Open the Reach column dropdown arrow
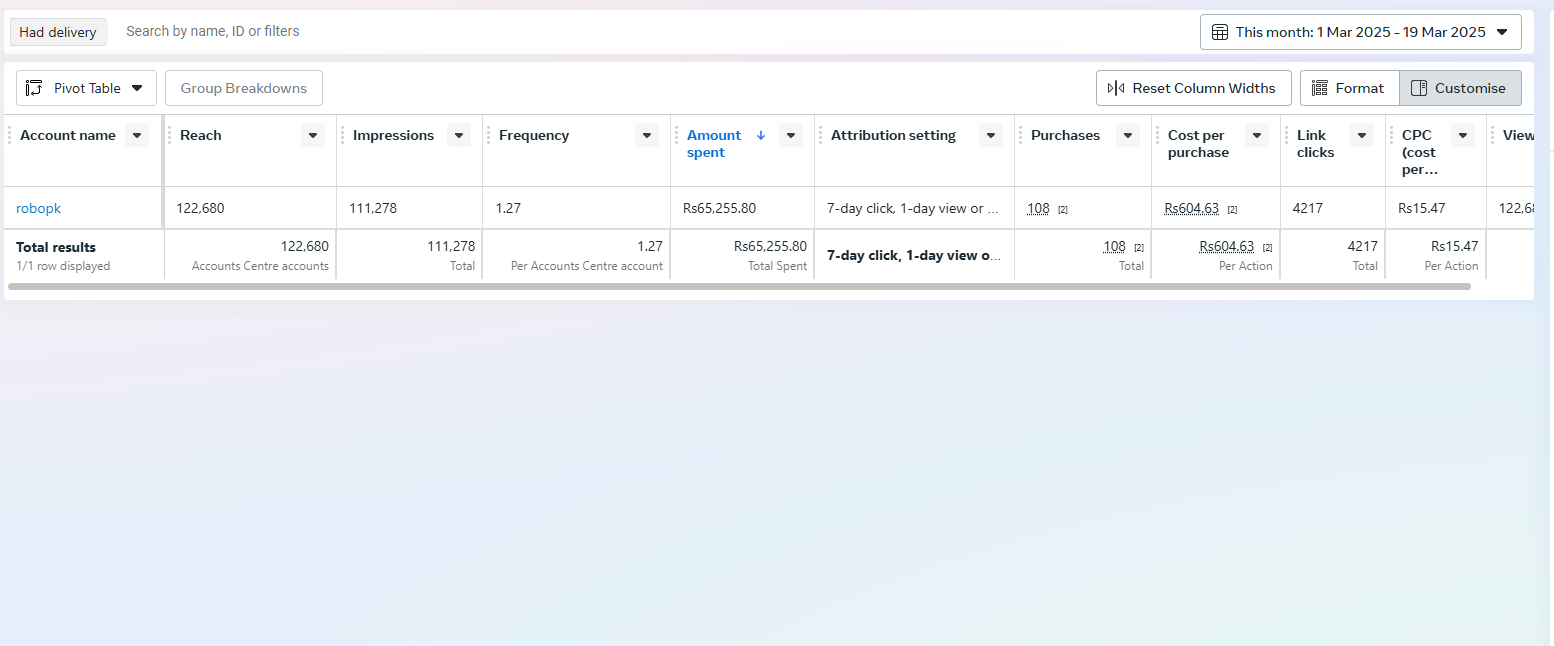Image resolution: width=1554 pixels, height=646 pixels. (313, 135)
